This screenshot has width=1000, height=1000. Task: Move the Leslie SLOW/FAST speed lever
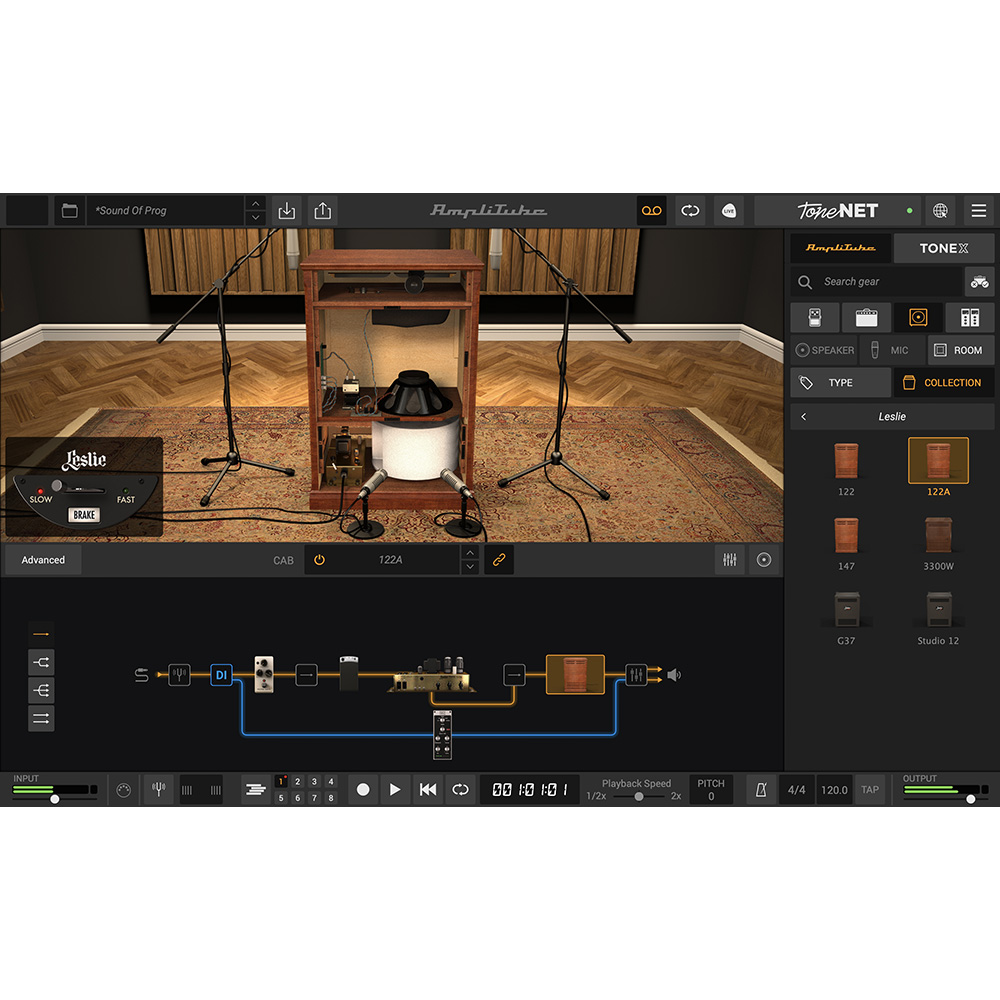pyautogui.click(x=57, y=486)
